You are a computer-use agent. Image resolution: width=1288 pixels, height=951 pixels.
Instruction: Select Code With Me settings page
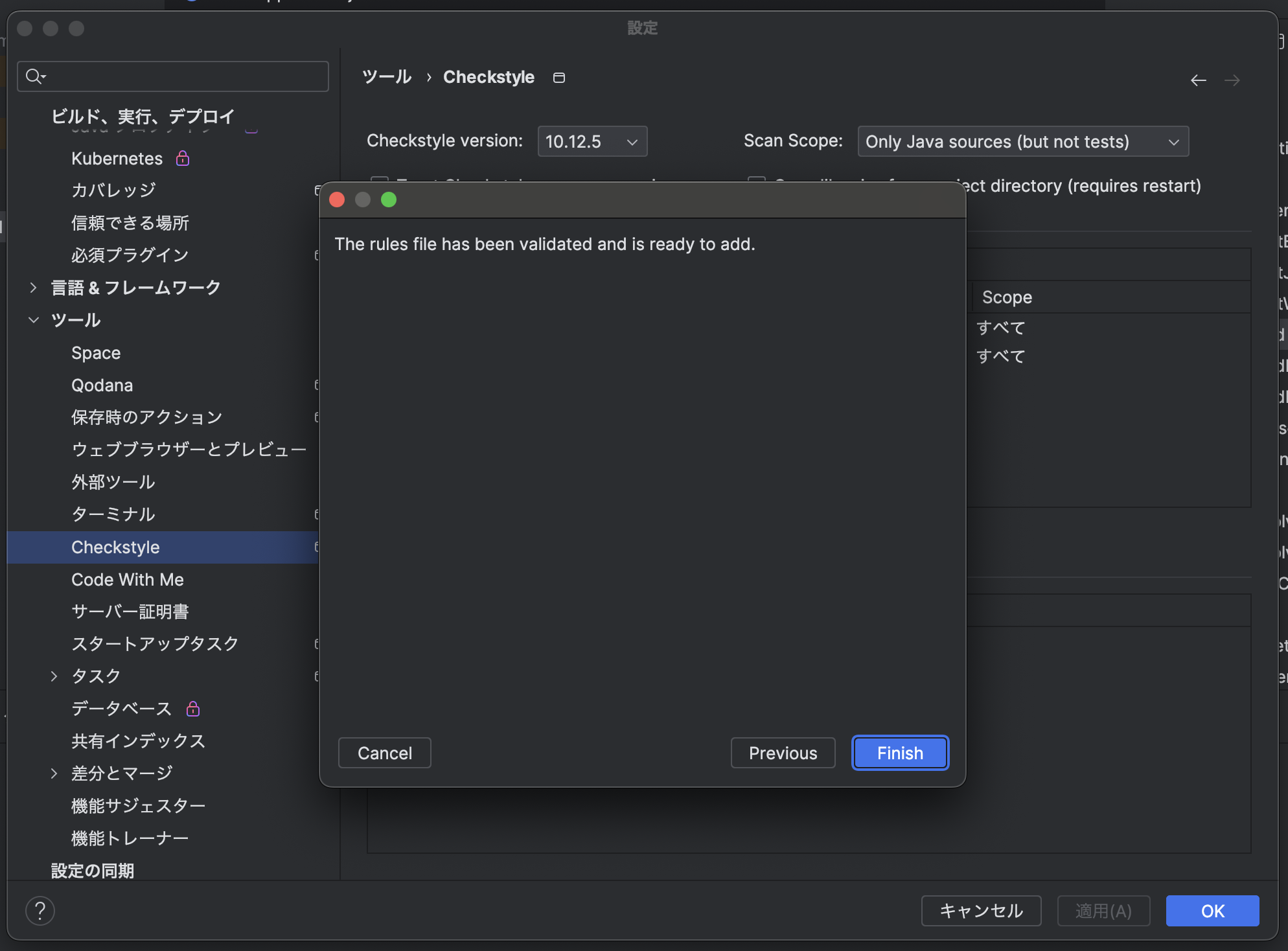coord(128,580)
